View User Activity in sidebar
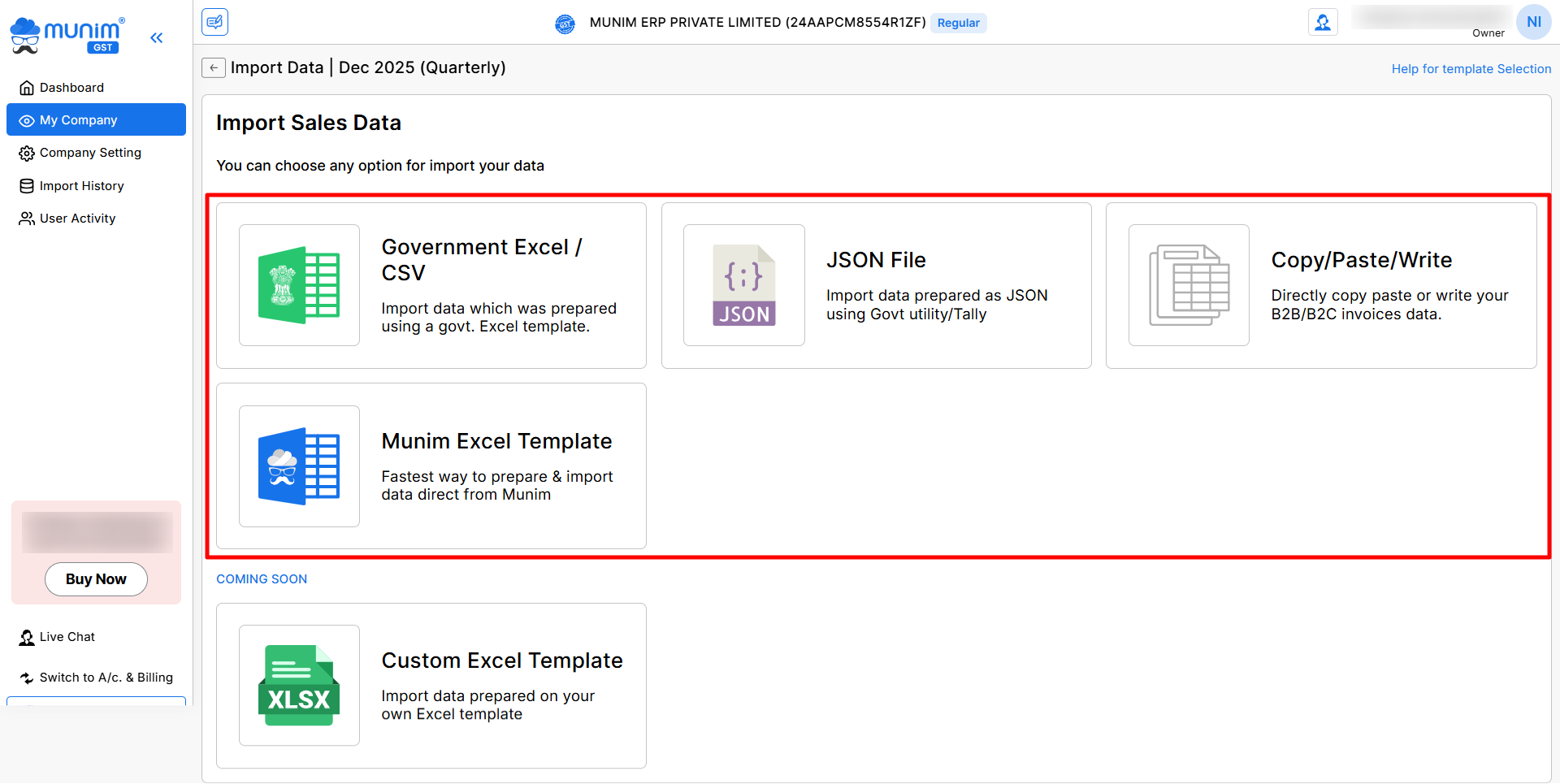The image size is (1560, 784). click(77, 219)
